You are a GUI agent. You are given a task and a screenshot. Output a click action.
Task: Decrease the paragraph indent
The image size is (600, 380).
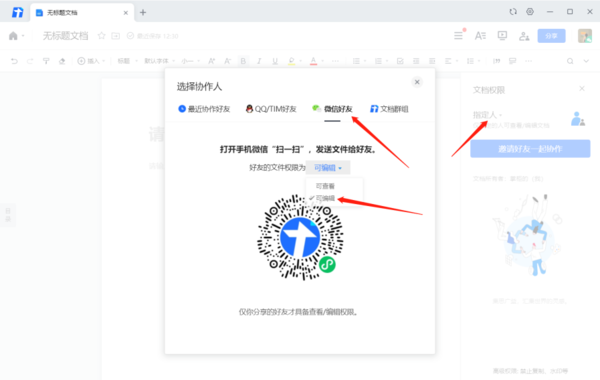pyautogui.click(x=416, y=61)
